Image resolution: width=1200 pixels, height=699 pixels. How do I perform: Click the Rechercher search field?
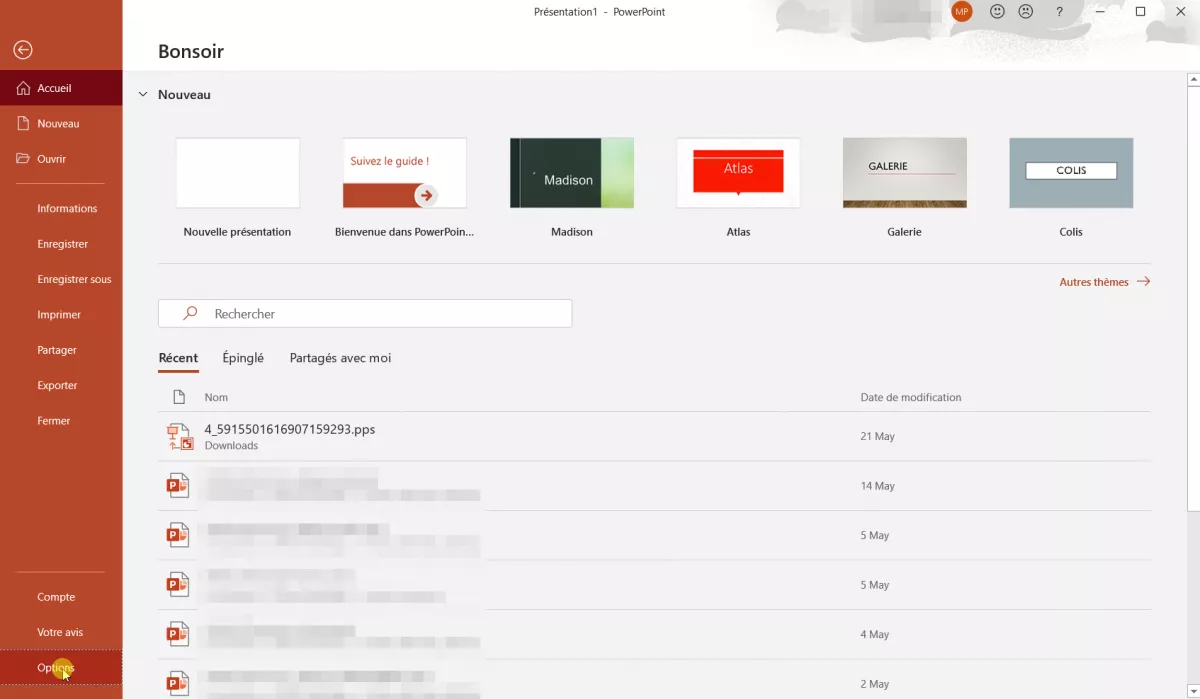coord(365,313)
